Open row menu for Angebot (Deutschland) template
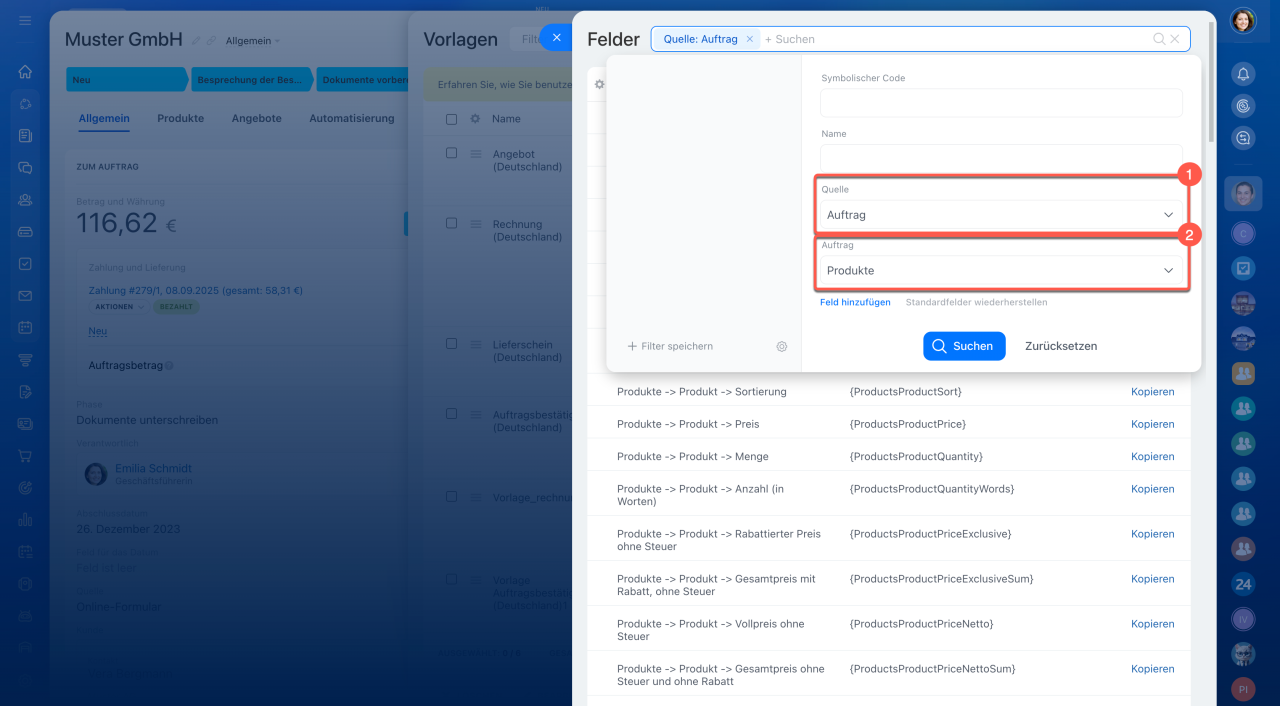This screenshot has width=1280, height=706. pyautogui.click(x=477, y=154)
